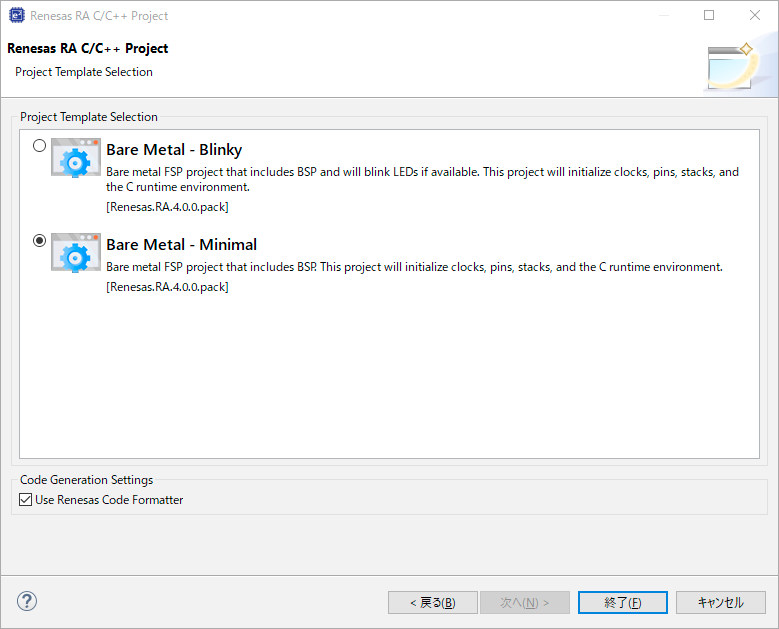The image size is (779, 629).
Task: Maximize the project wizard window
Action: (709, 16)
